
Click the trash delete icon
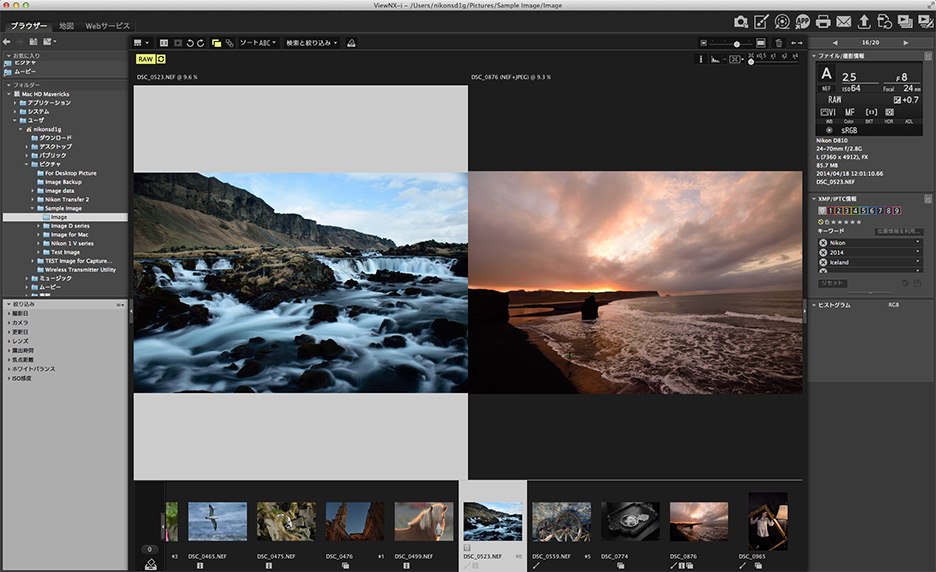778,43
